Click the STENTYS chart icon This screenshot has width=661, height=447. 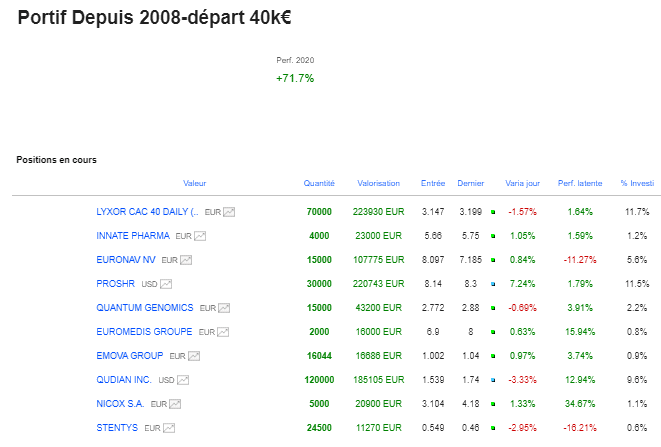pyautogui.click(x=171, y=428)
